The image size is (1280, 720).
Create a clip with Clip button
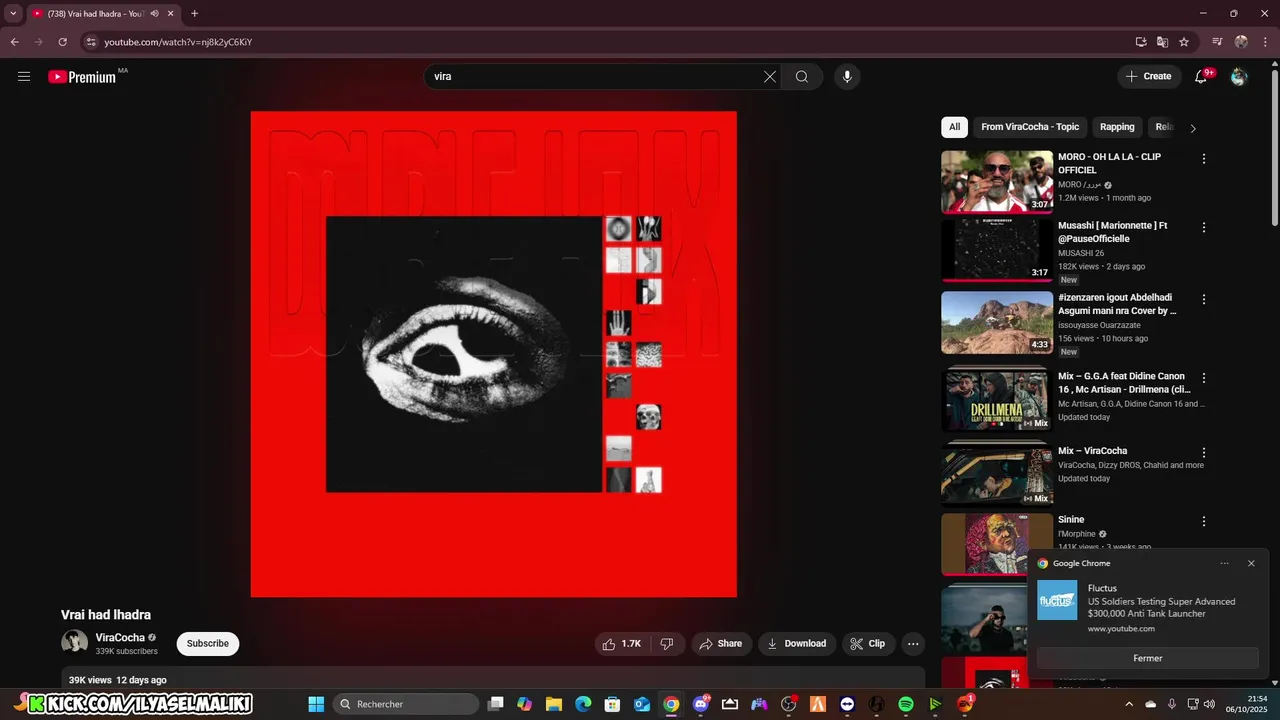pos(868,644)
